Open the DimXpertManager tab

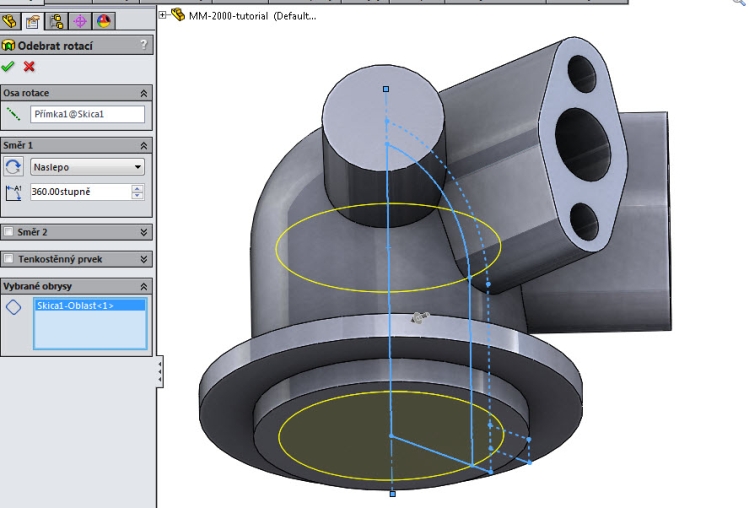pos(80,21)
